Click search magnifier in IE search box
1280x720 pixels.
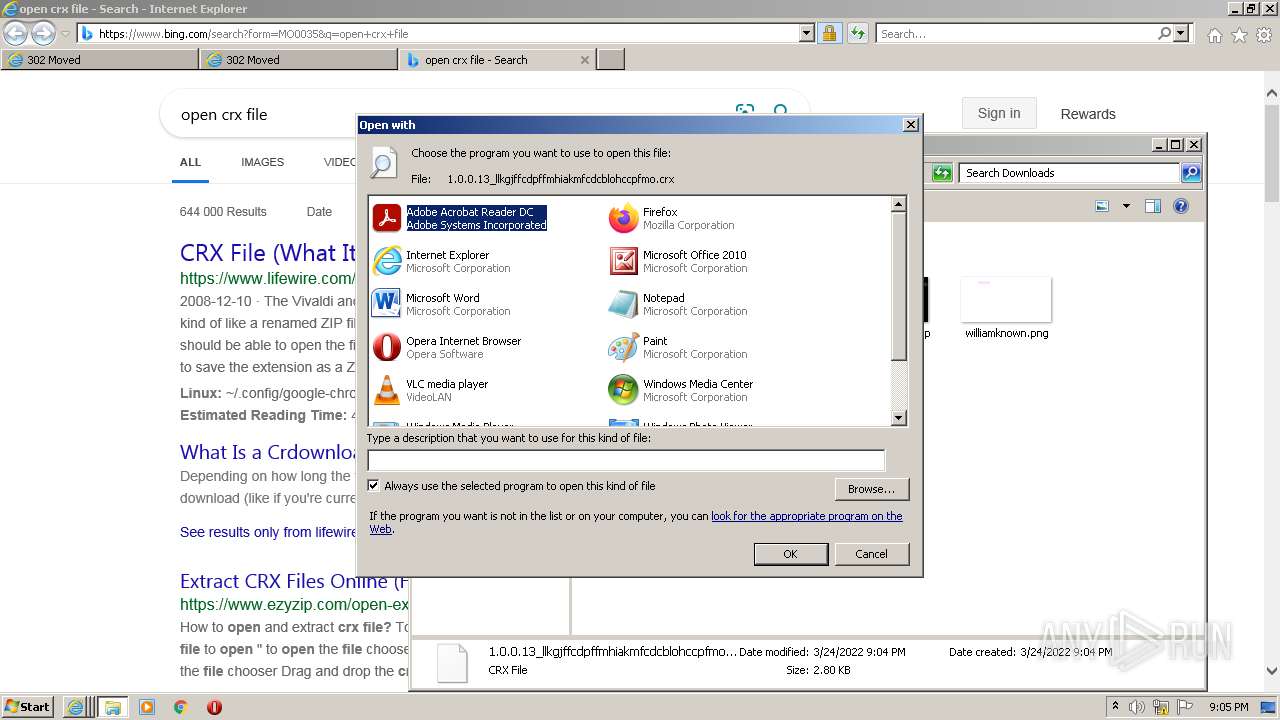[1164, 33]
